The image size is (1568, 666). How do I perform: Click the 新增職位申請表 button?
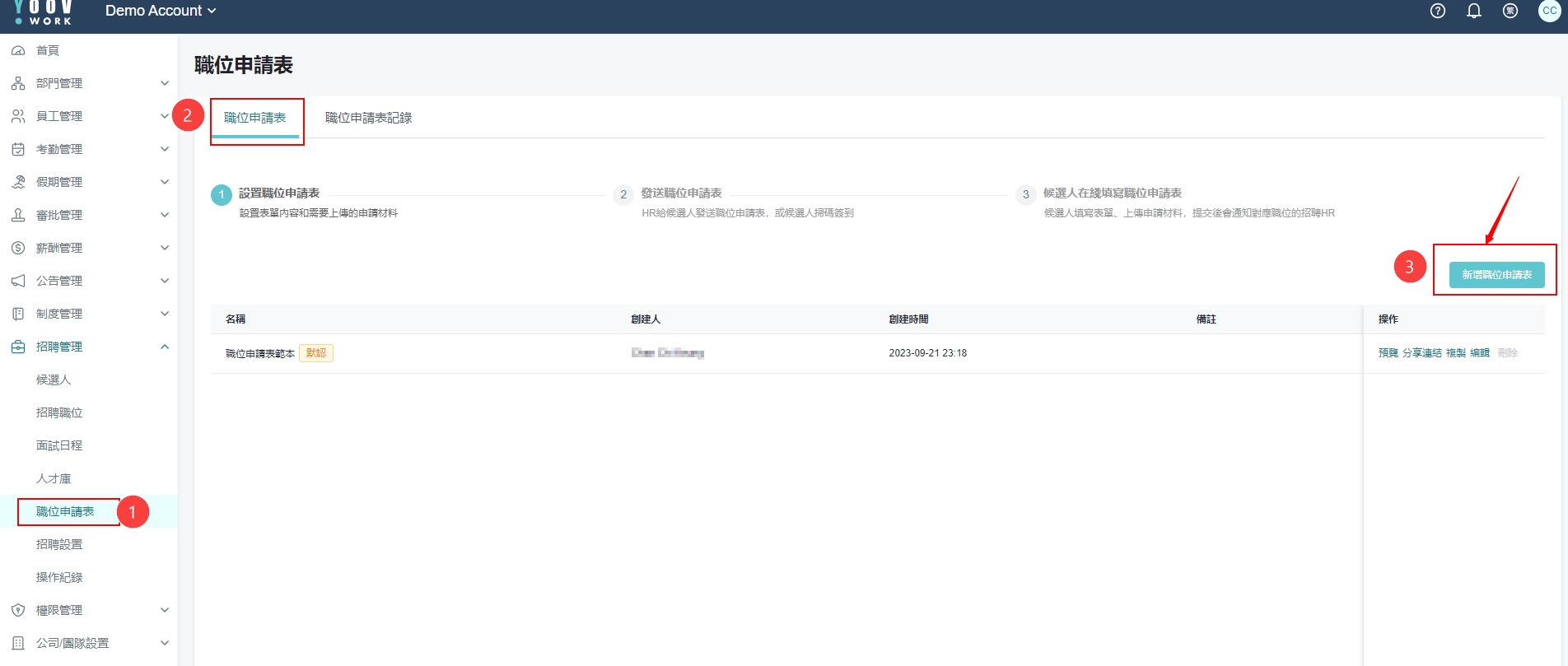click(x=1496, y=275)
